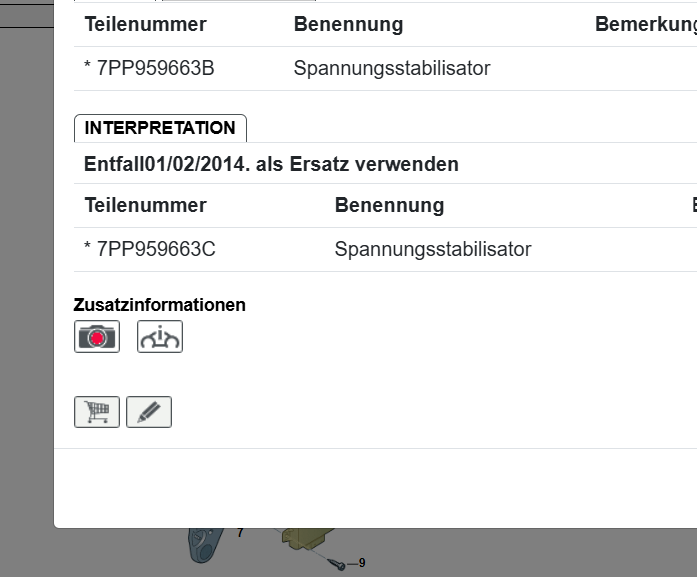This screenshot has height=577, width=697.
Task: Click Spannungsstabilisator in the 7PP959663B row
Action: (x=392, y=69)
